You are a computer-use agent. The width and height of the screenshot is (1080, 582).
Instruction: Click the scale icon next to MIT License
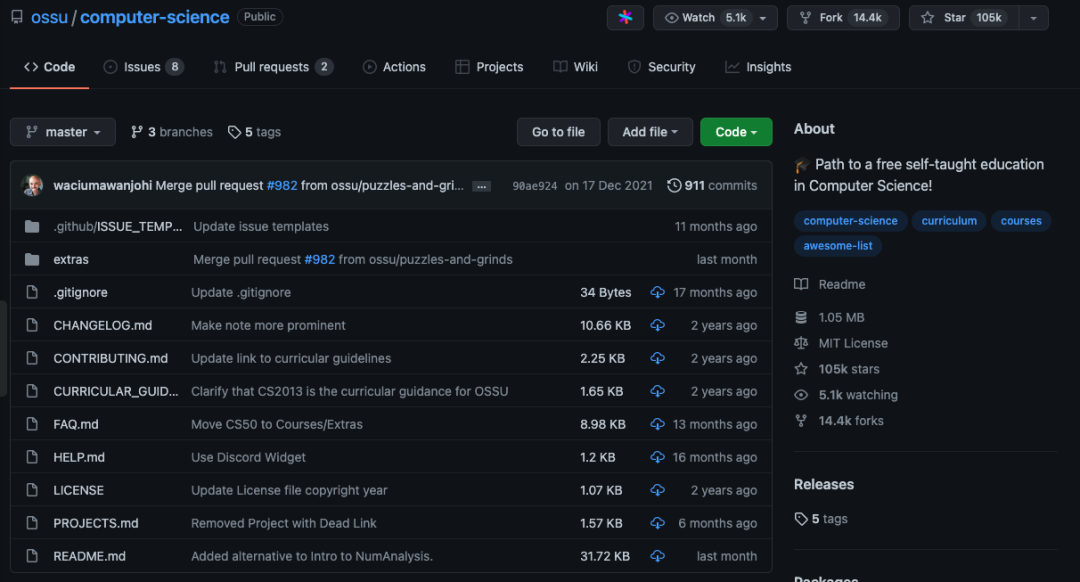pyautogui.click(x=800, y=343)
